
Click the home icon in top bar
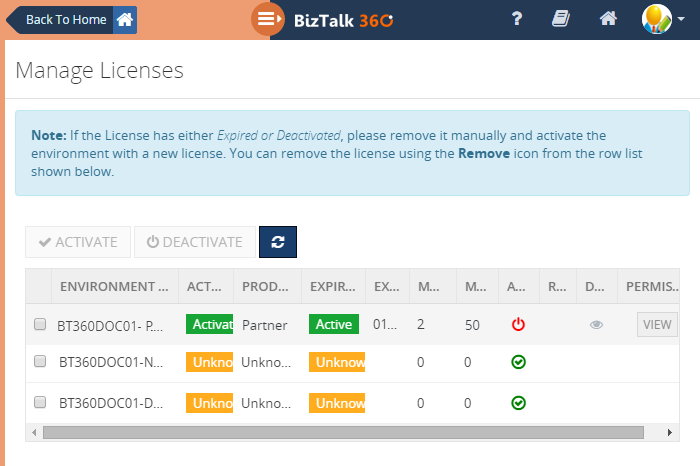pos(608,19)
